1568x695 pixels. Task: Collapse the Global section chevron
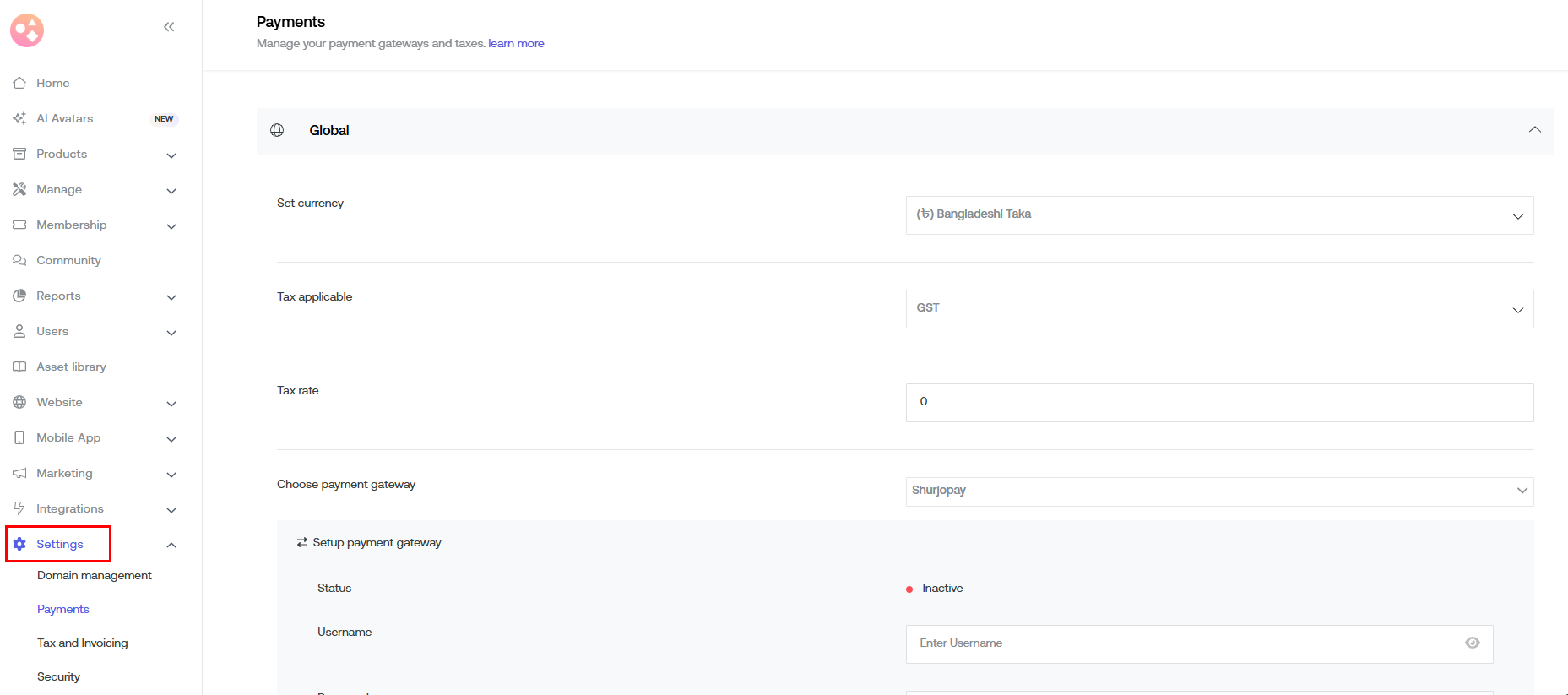1534,130
